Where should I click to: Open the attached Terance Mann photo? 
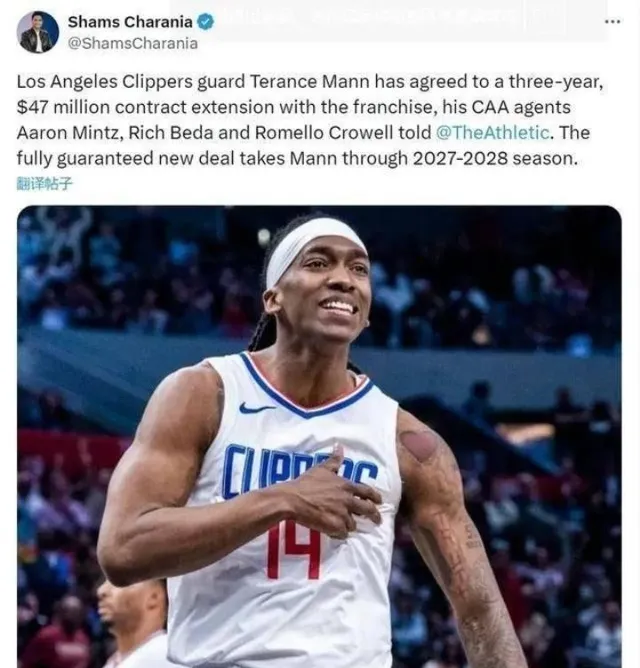pos(319,436)
